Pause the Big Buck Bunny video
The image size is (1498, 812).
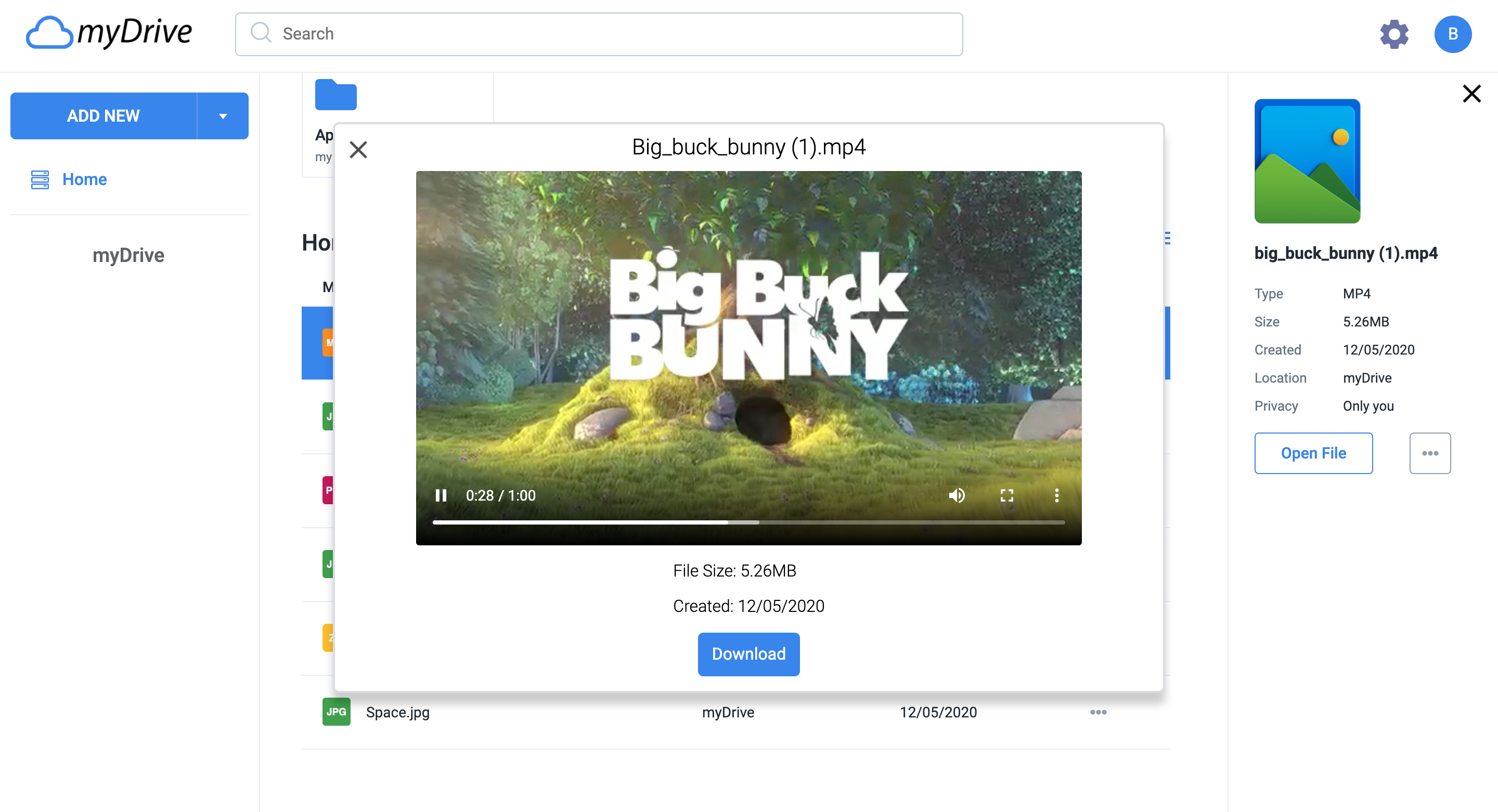pyautogui.click(x=441, y=495)
